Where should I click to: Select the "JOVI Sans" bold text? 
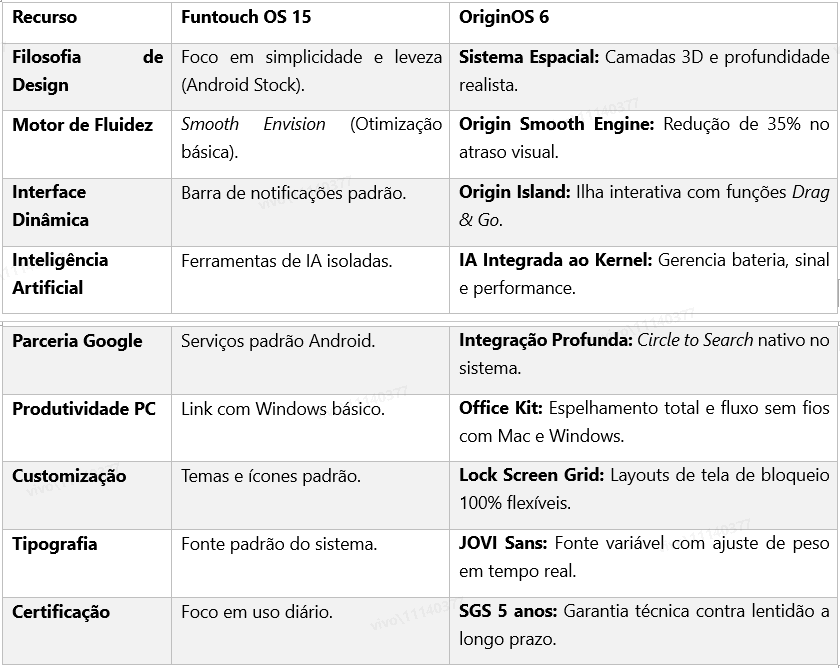502,544
